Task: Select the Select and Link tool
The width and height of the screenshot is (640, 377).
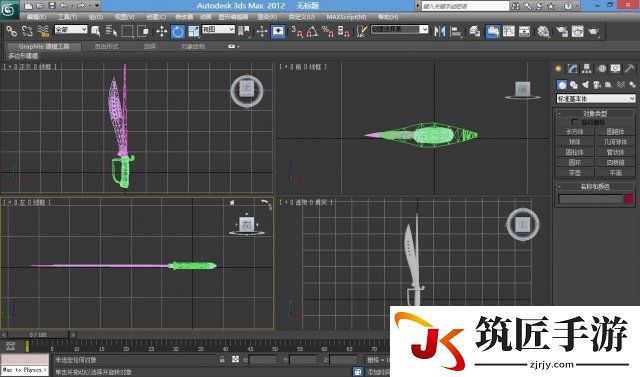Action: [11, 31]
